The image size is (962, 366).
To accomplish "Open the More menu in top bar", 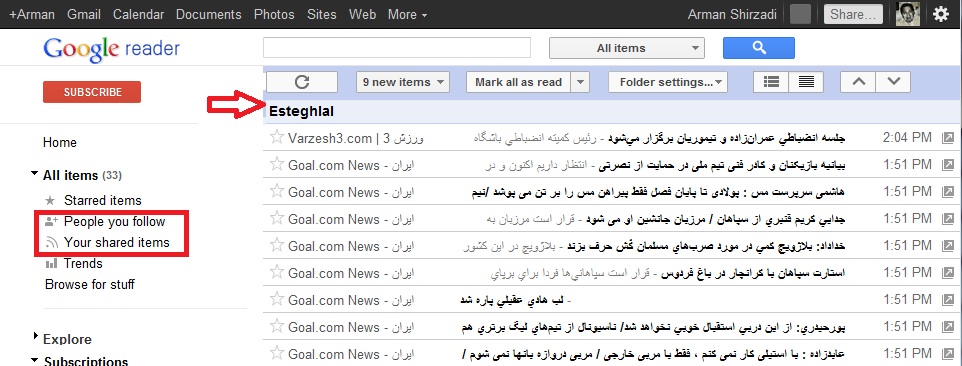I will [407, 14].
